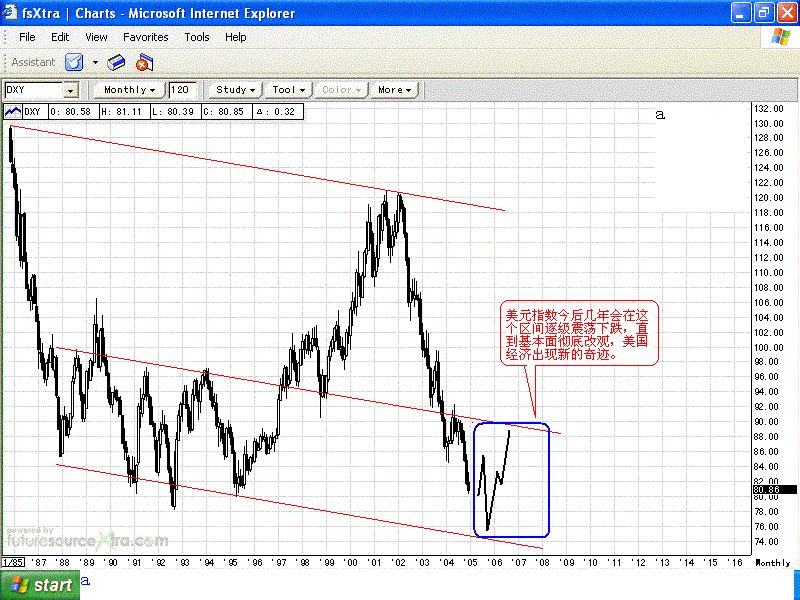The height and width of the screenshot is (600, 800).
Task: Open the Study dropdown menu
Action: click(236, 90)
